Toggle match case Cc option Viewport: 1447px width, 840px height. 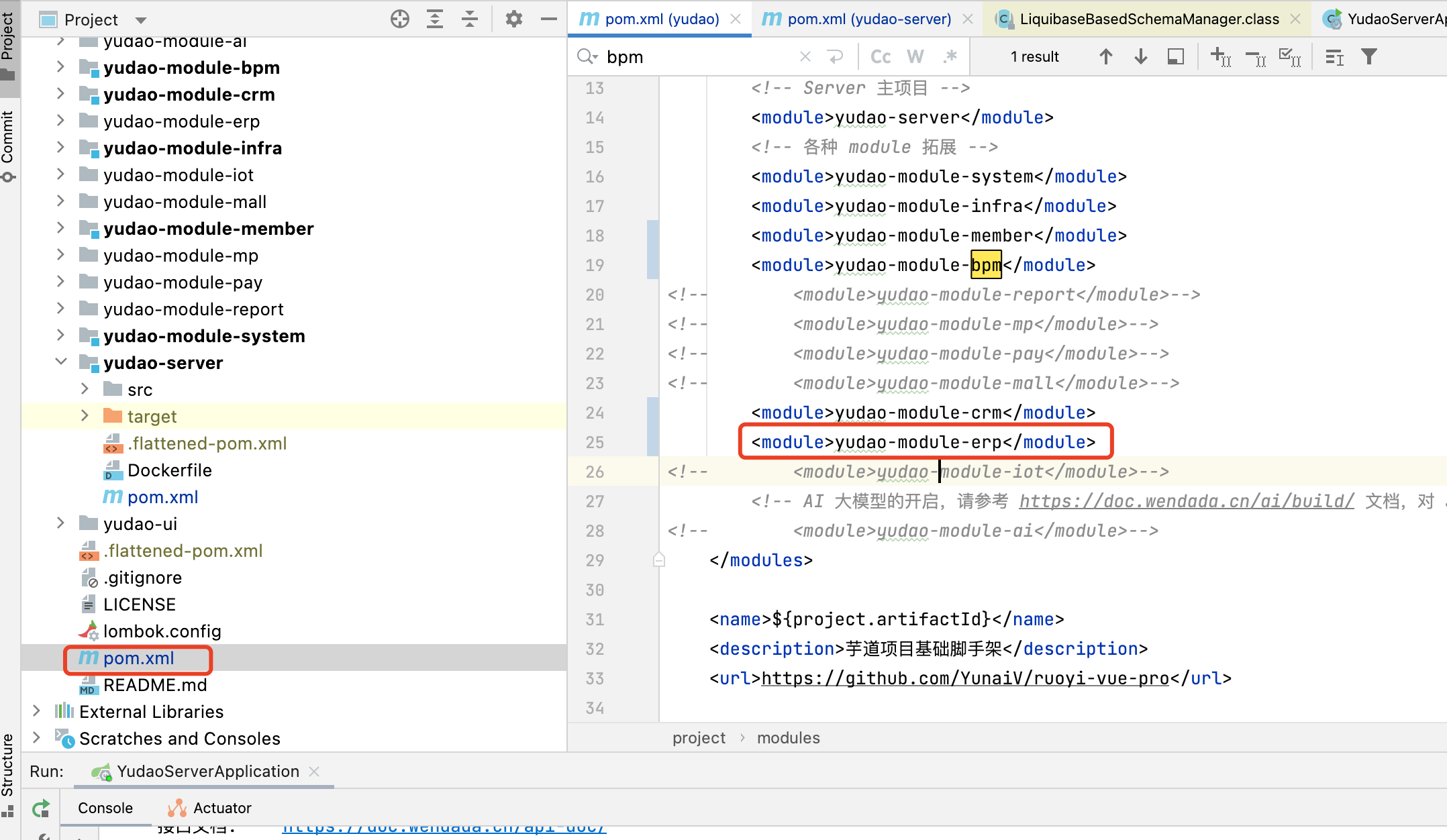(x=881, y=57)
